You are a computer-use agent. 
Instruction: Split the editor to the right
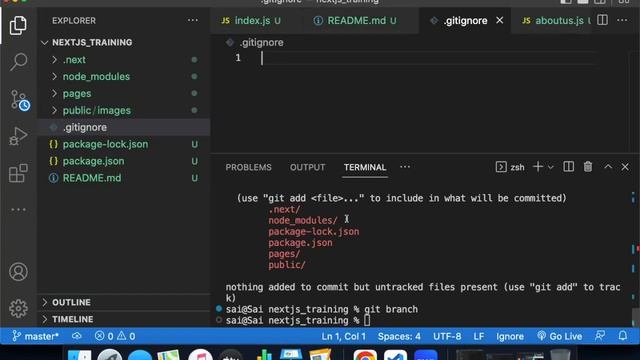tap(602, 20)
